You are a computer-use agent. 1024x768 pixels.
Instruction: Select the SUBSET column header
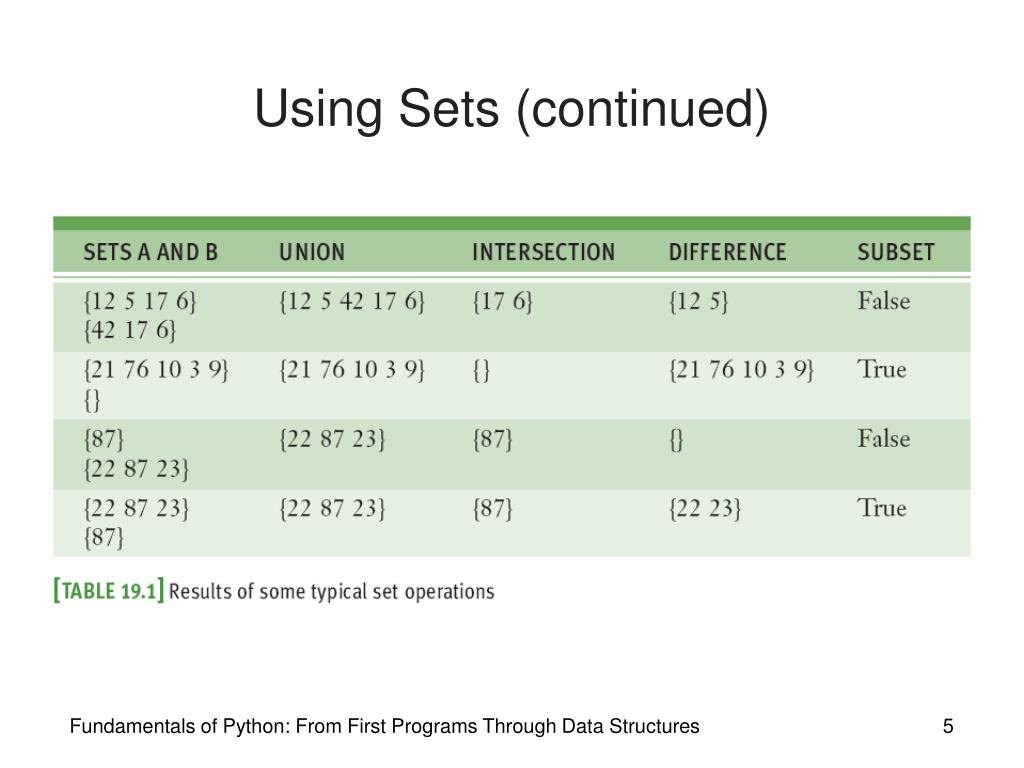point(895,252)
